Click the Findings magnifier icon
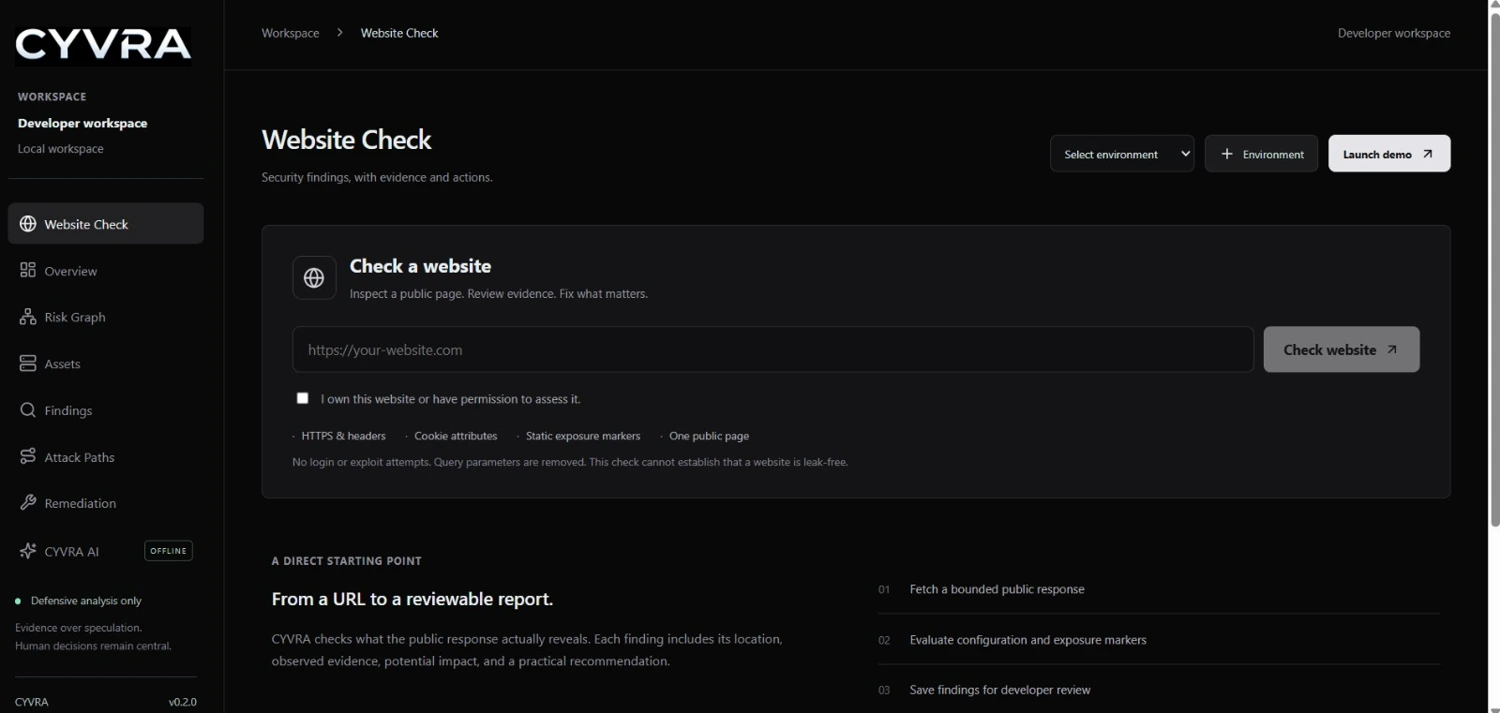The width and height of the screenshot is (1500, 713). pyautogui.click(x=28, y=410)
